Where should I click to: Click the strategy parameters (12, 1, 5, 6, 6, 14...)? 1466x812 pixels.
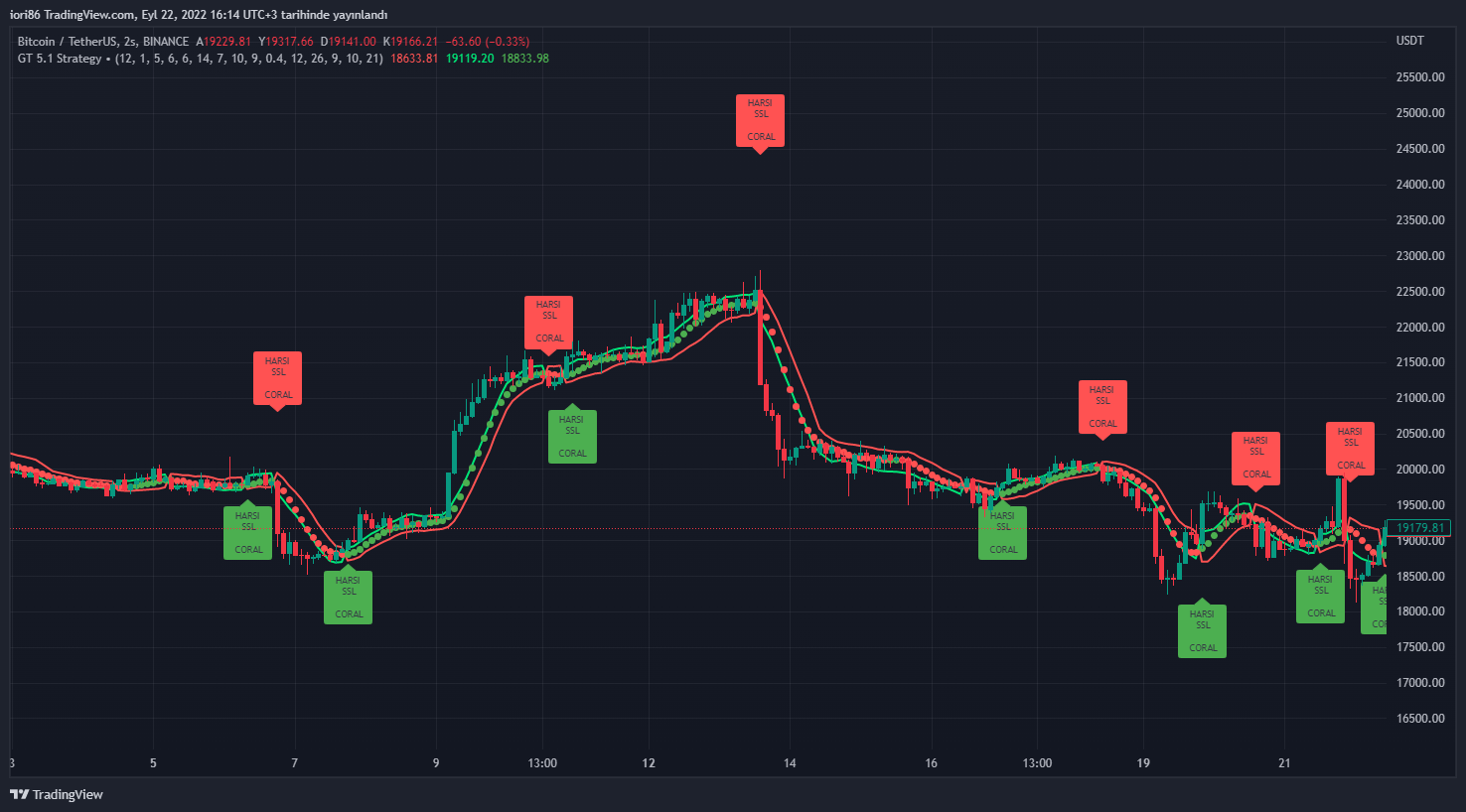[x=249, y=59]
